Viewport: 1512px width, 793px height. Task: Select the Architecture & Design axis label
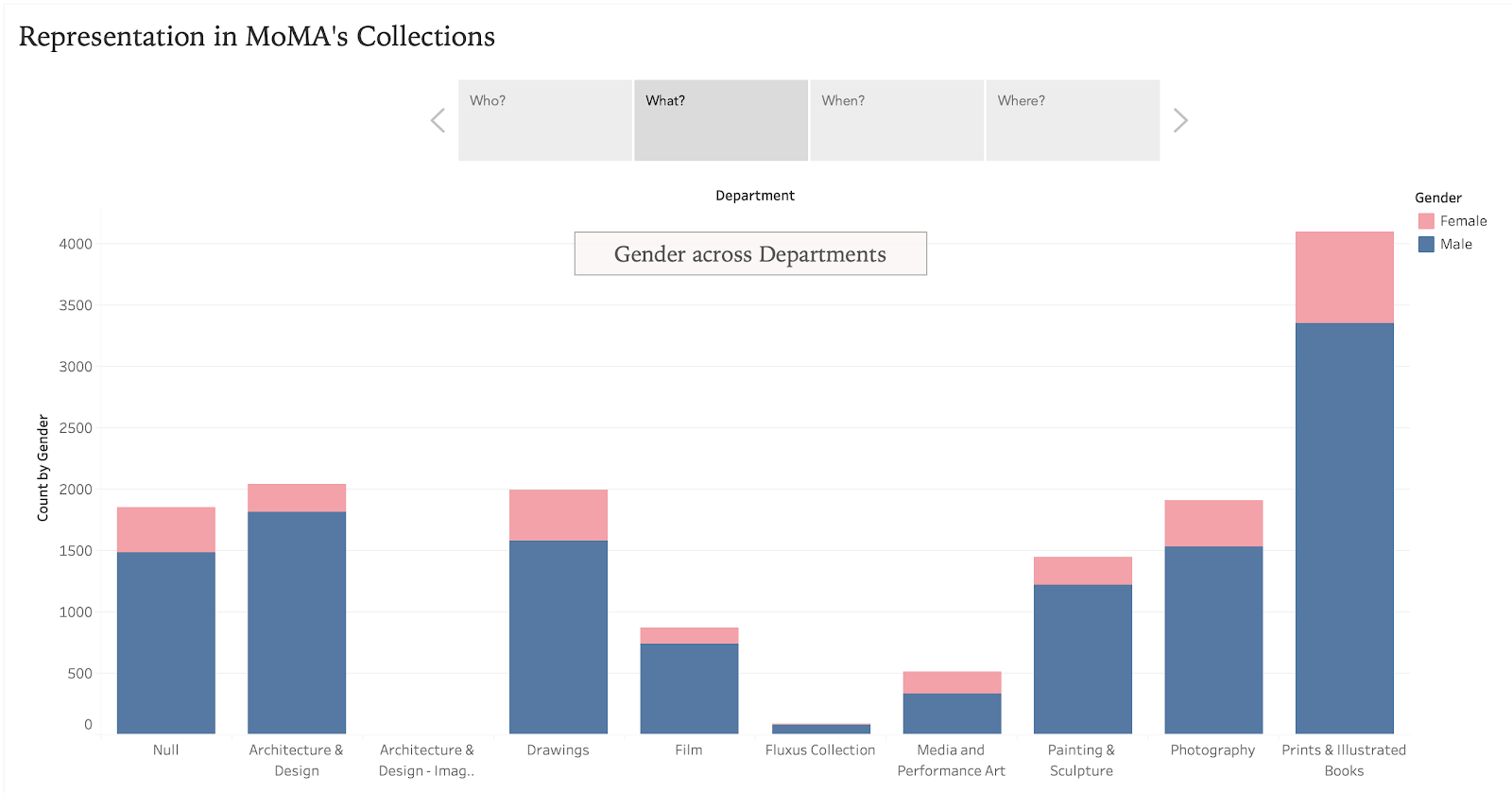coord(297,760)
